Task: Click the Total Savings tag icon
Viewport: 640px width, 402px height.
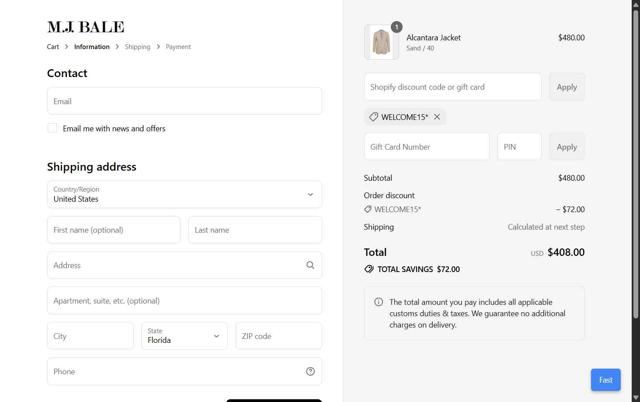Action: point(369,269)
